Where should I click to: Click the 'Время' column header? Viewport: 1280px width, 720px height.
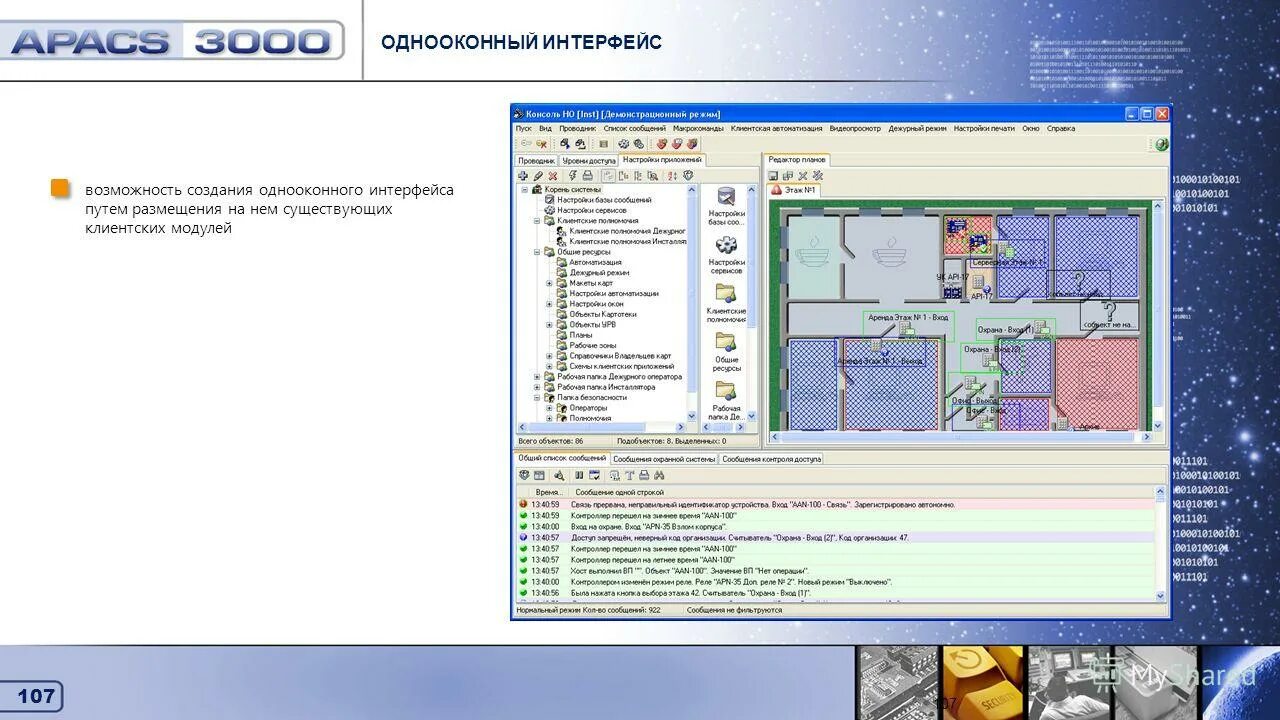tap(548, 493)
